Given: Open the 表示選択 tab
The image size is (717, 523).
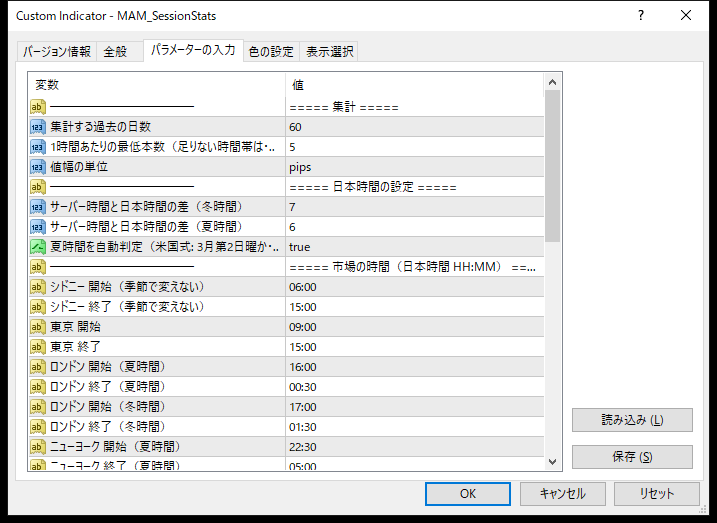Looking at the screenshot, I should 329,52.
